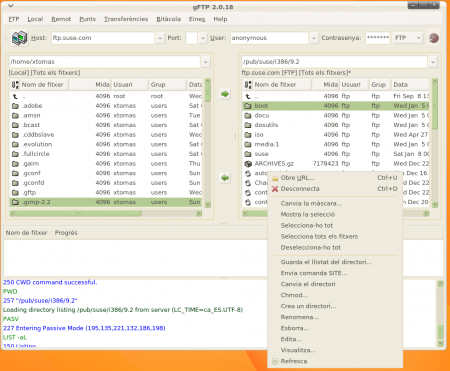450x371 pixels.
Task: Click the remote parent directory arrow icon
Action: (x=248, y=96)
